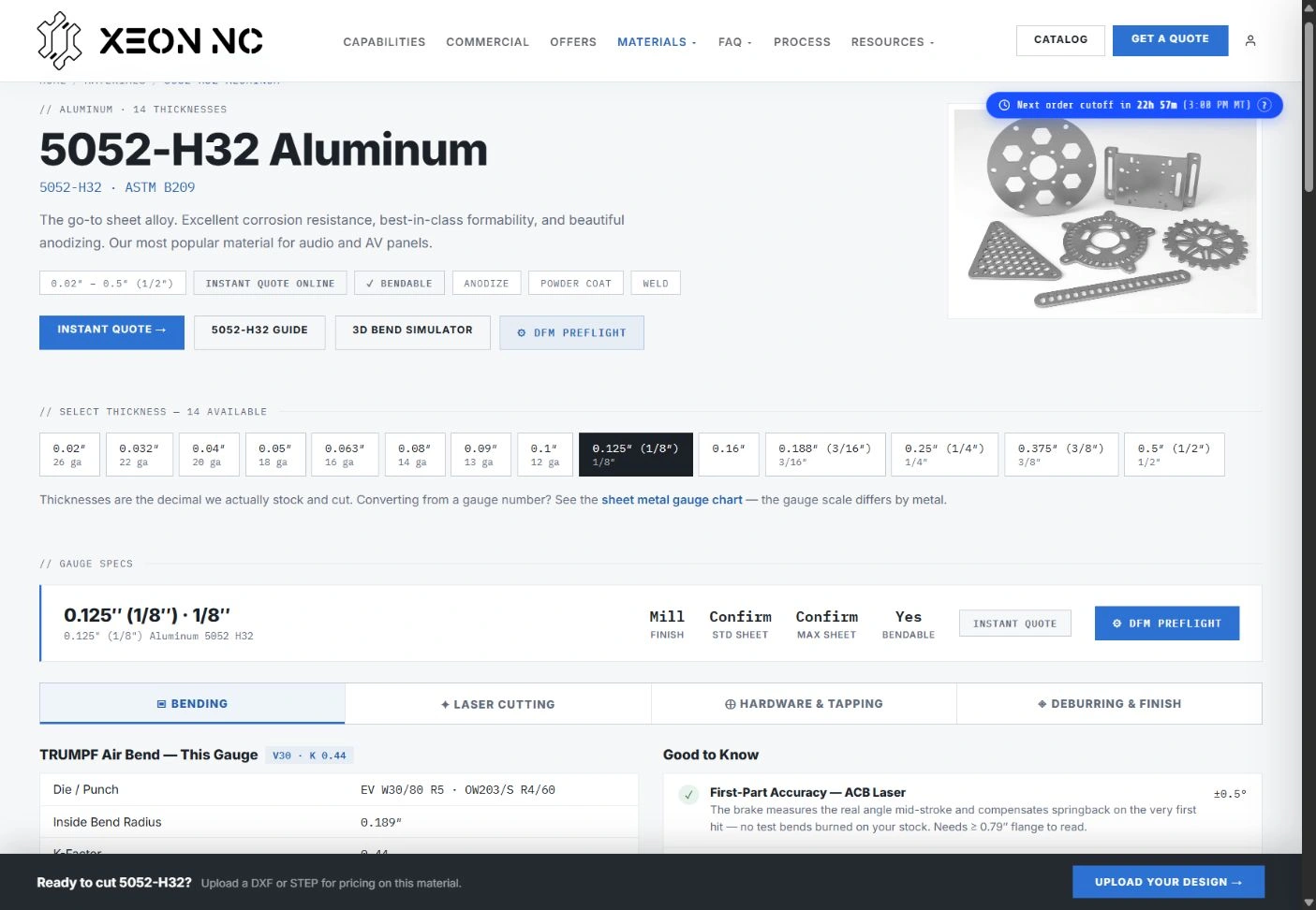Image resolution: width=1316 pixels, height=910 pixels.
Task: Launch the 3D Bend Simulator
Action: 412,332
